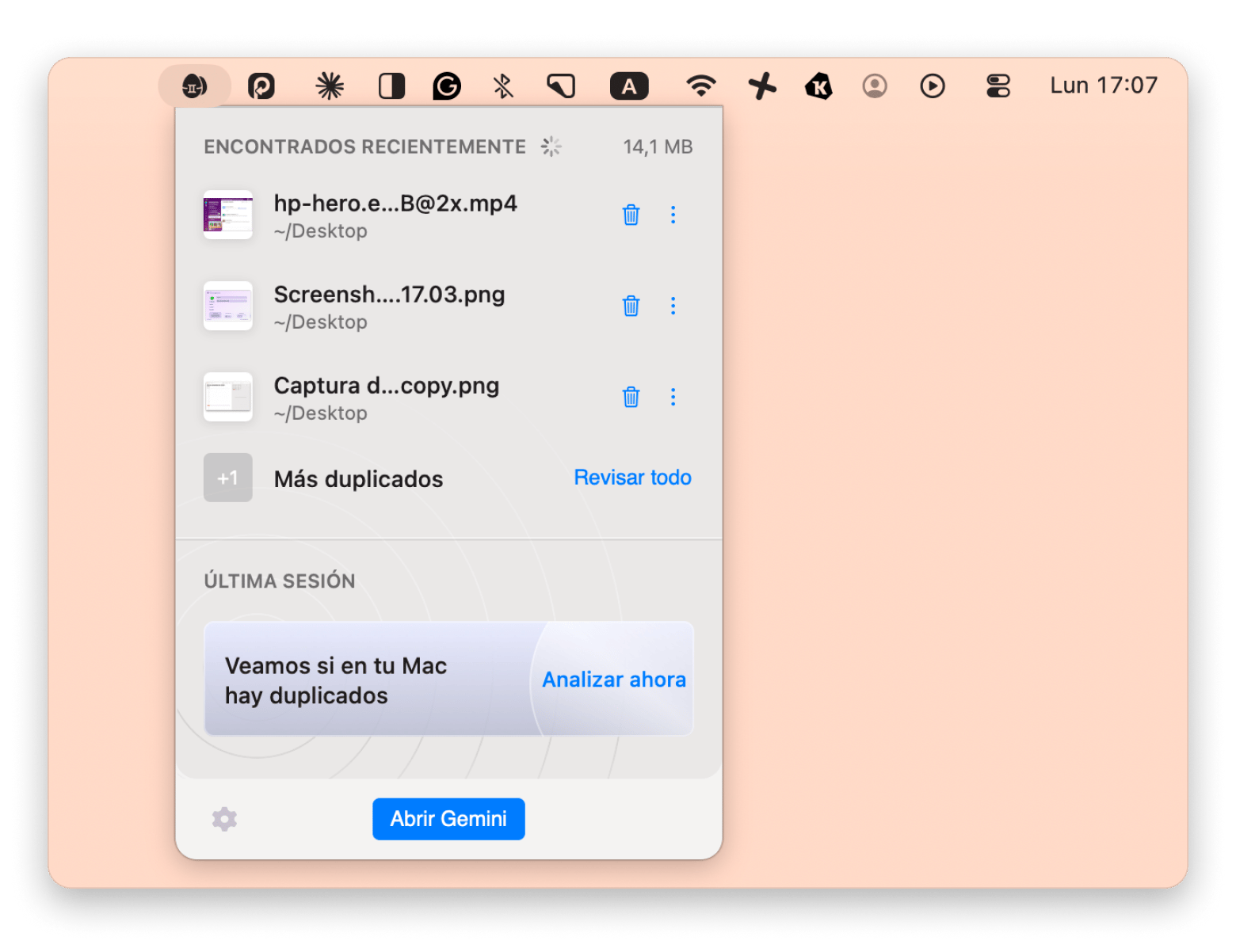Click the black hexagon K menu bar icon

pyautogui.click(x=818, y=86)
